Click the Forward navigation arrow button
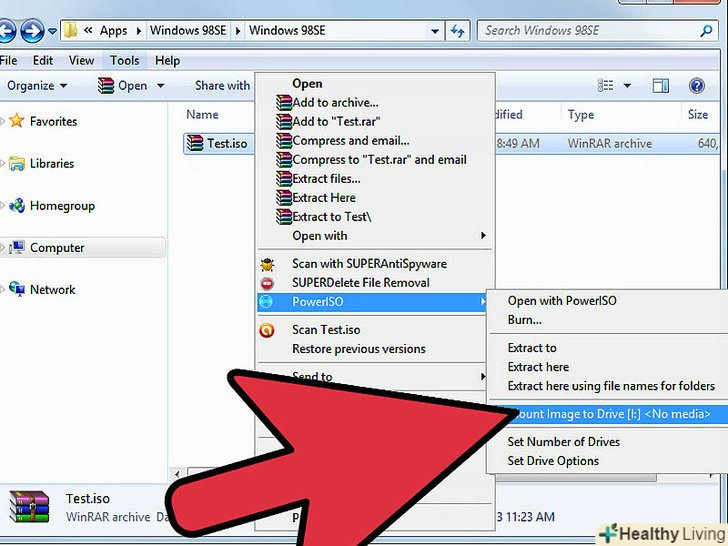This screenshot has height=546, width=728. 32,31
